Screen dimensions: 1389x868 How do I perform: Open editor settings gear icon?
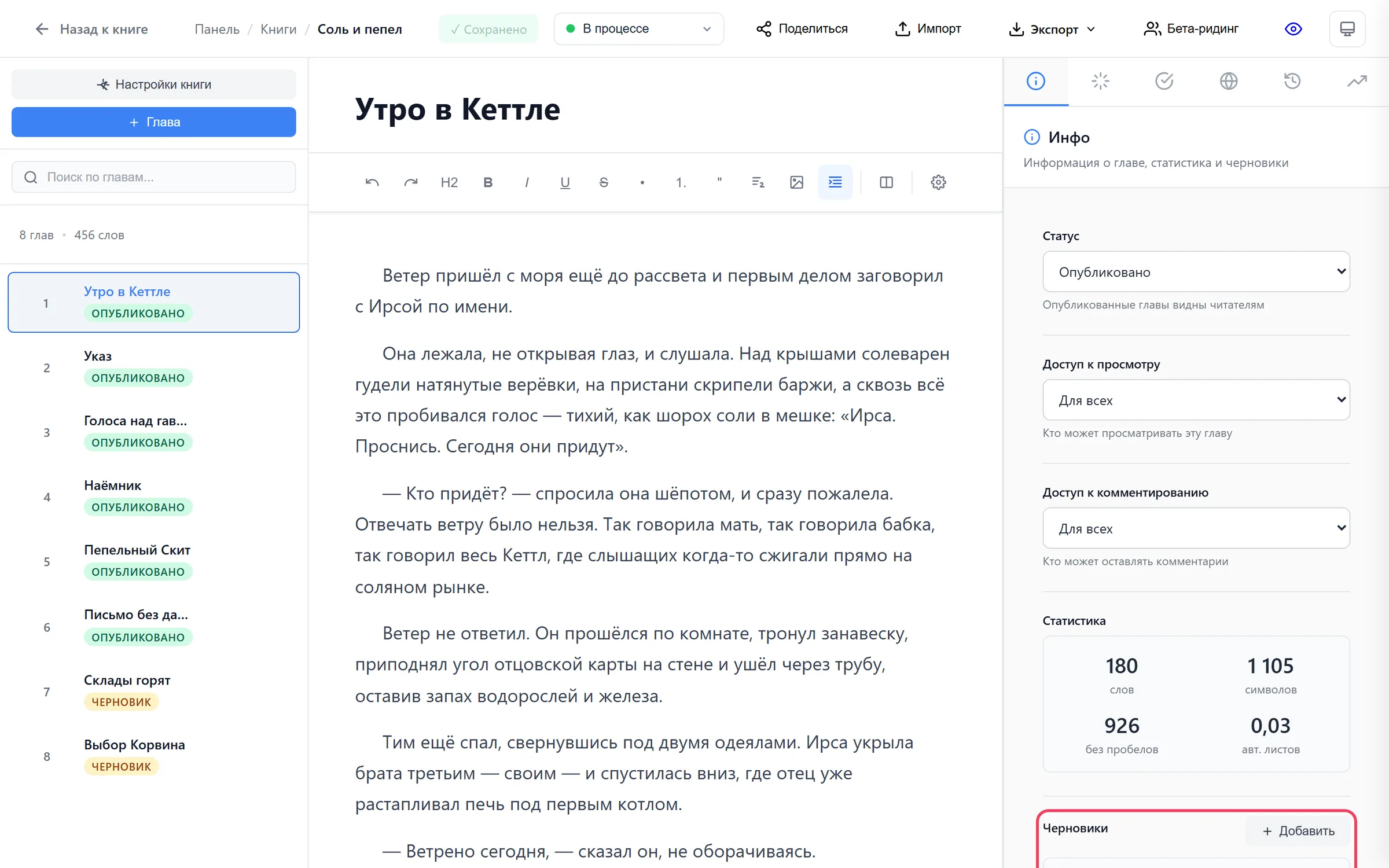pos(938,182)
